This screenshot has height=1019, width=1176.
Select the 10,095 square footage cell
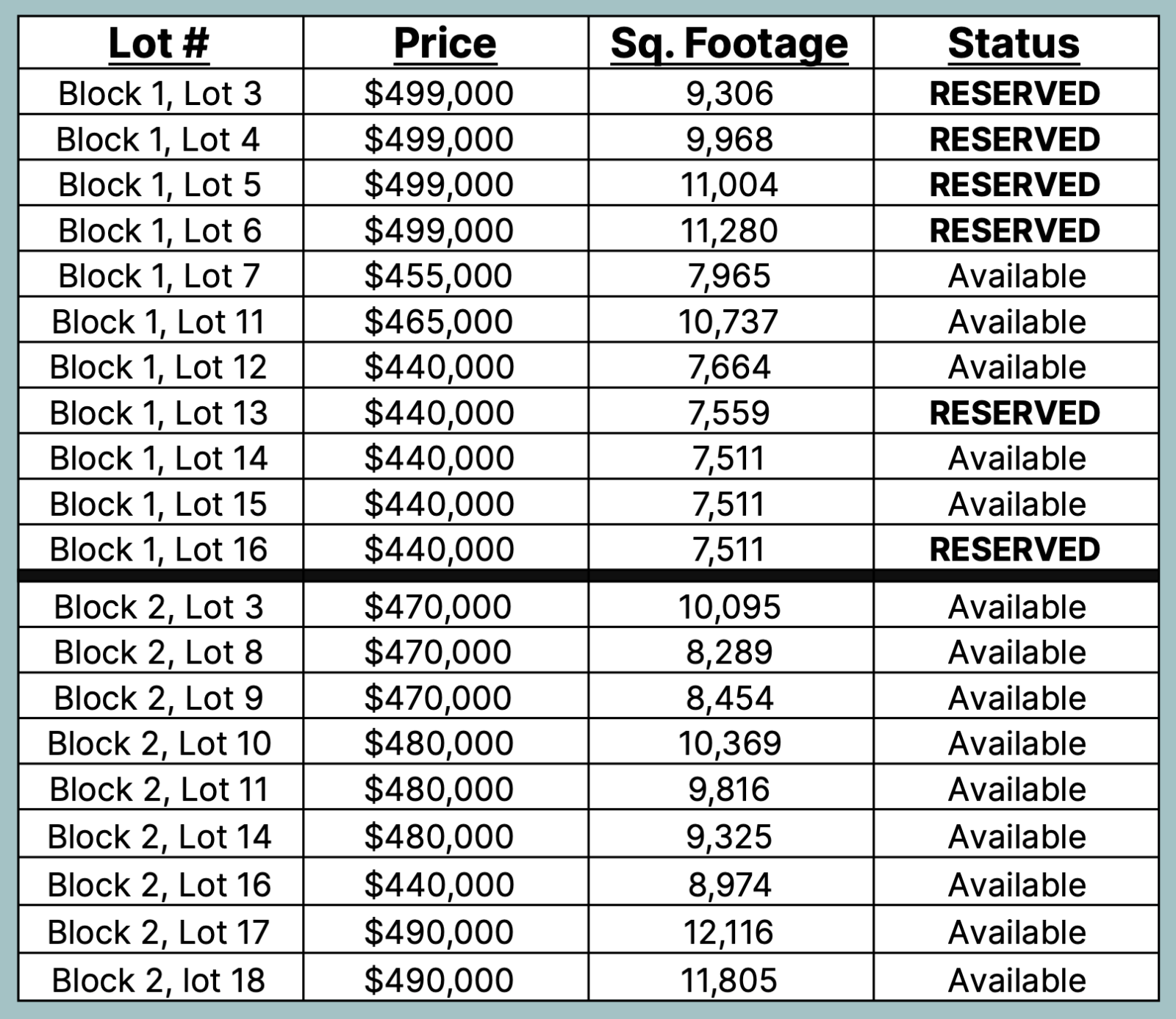(729, 607)
